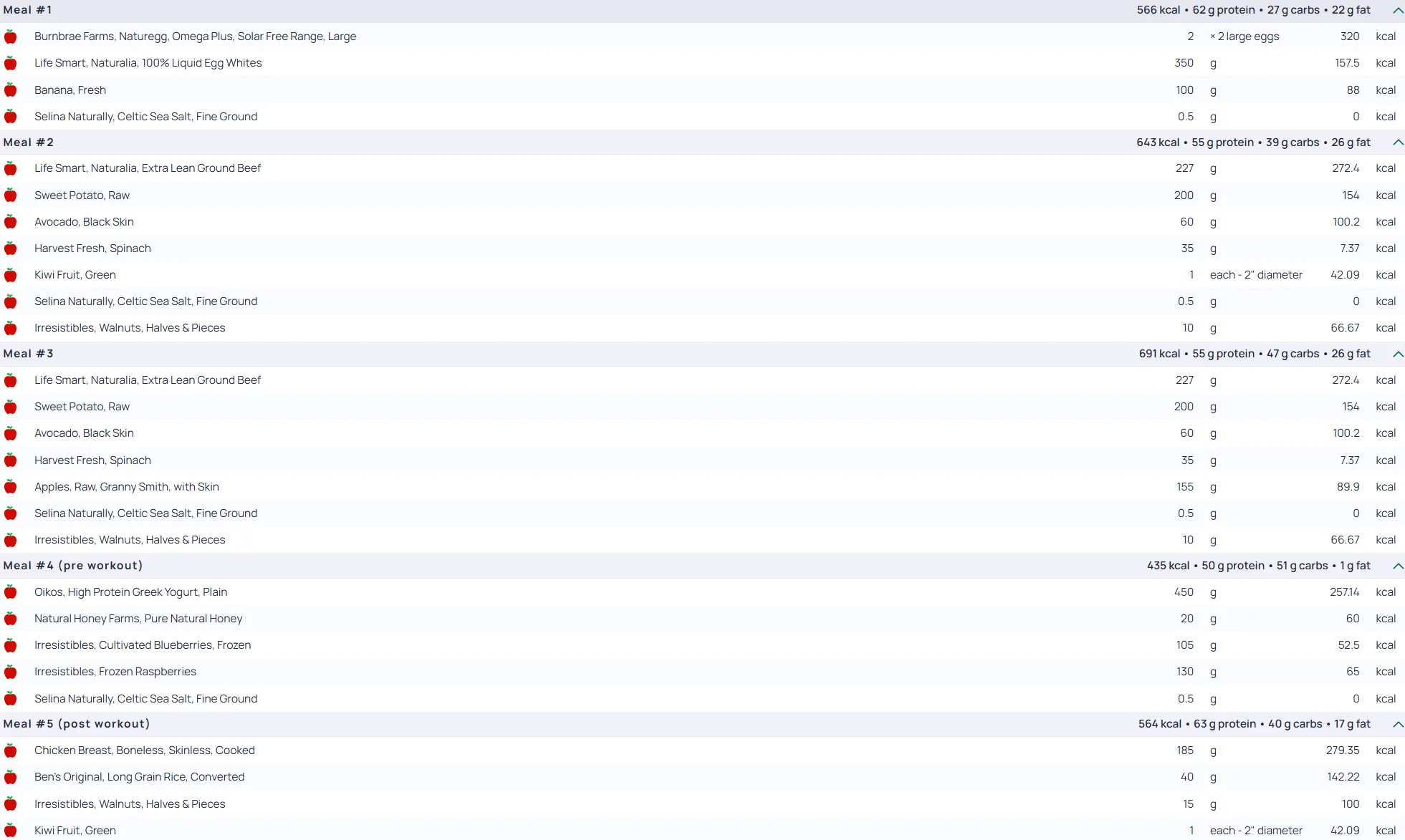Collapse Meal #4 (pre workout) chevron
Viewport: 1405px width, 840px height.
point(1398,566)
